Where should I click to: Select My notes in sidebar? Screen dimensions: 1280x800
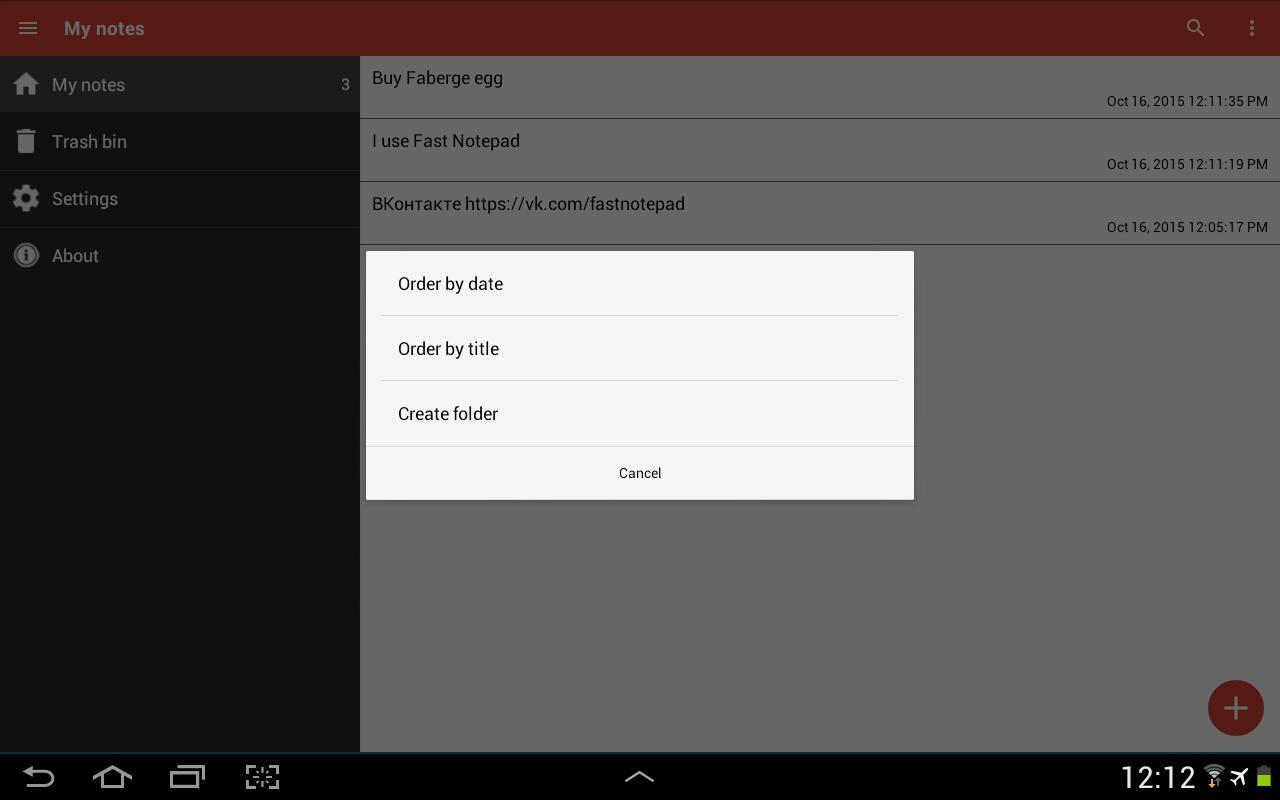(x=180, y=84)
